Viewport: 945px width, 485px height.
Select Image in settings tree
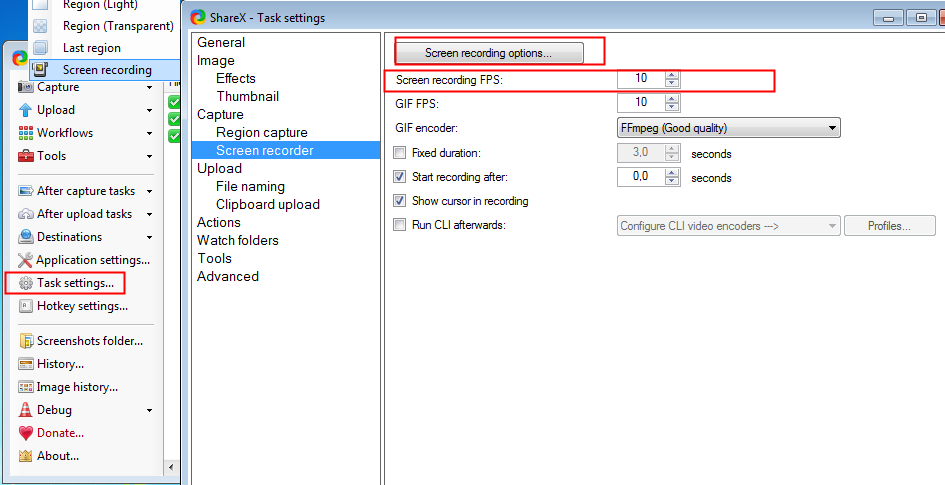pyautogui.click(x=216, y=60)
